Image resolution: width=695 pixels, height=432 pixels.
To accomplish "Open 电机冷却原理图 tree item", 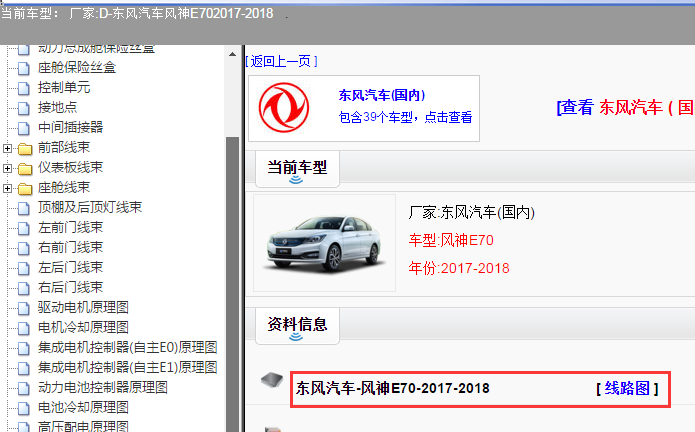I will coord(83,327).
